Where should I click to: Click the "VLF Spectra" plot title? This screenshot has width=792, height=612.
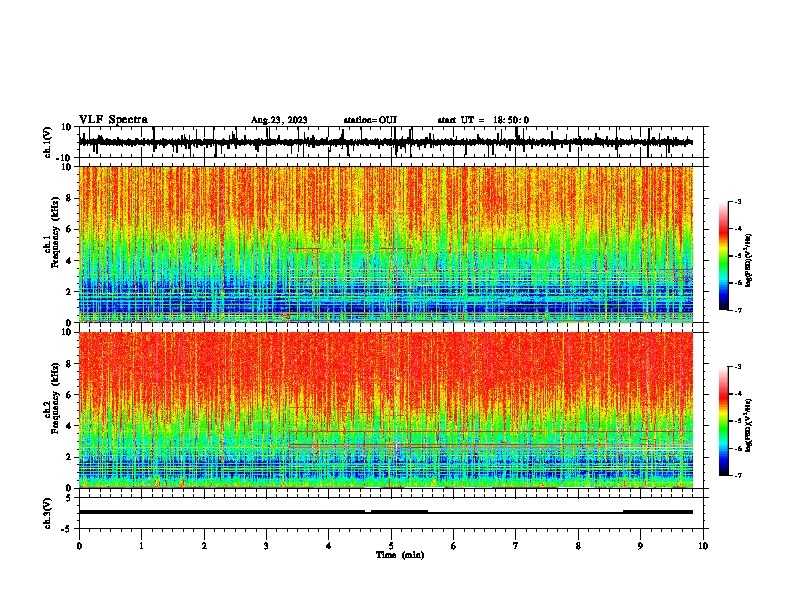coord(113,120)
